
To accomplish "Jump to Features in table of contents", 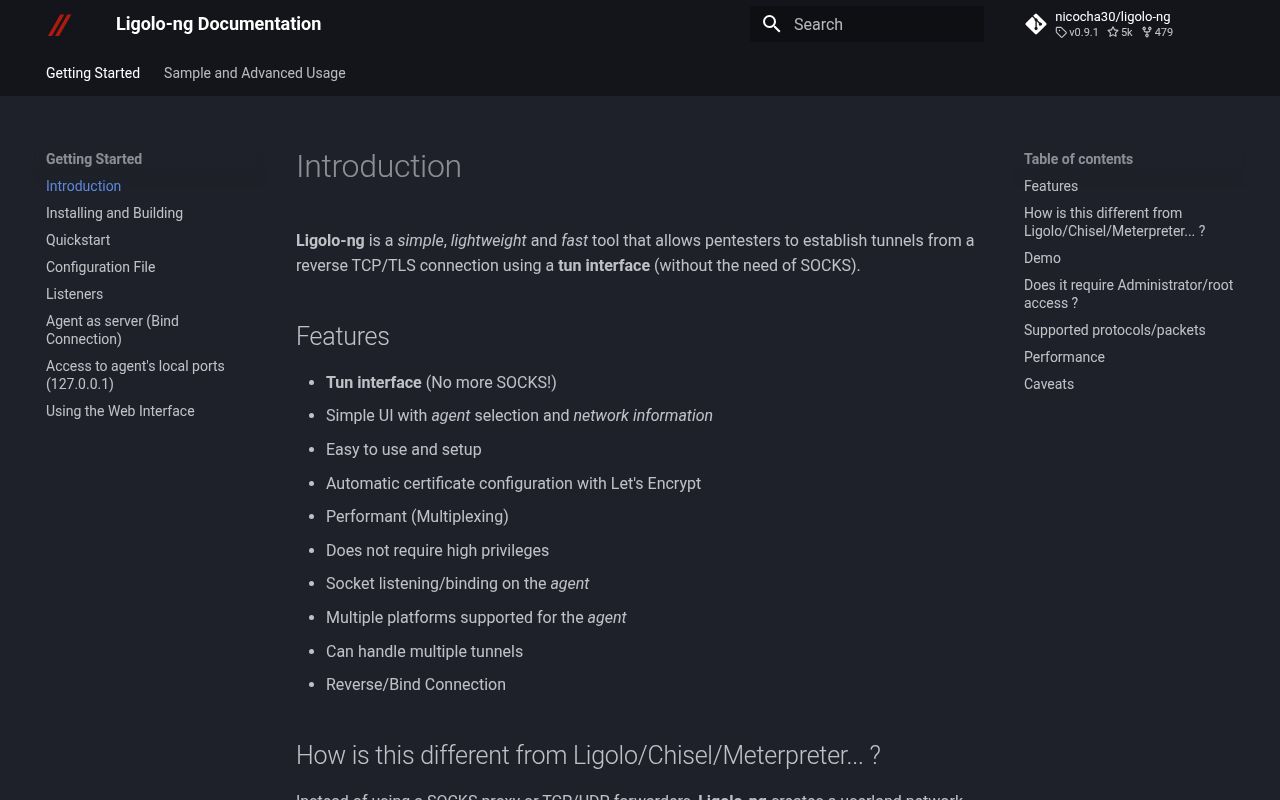I will pos(1051,186).
